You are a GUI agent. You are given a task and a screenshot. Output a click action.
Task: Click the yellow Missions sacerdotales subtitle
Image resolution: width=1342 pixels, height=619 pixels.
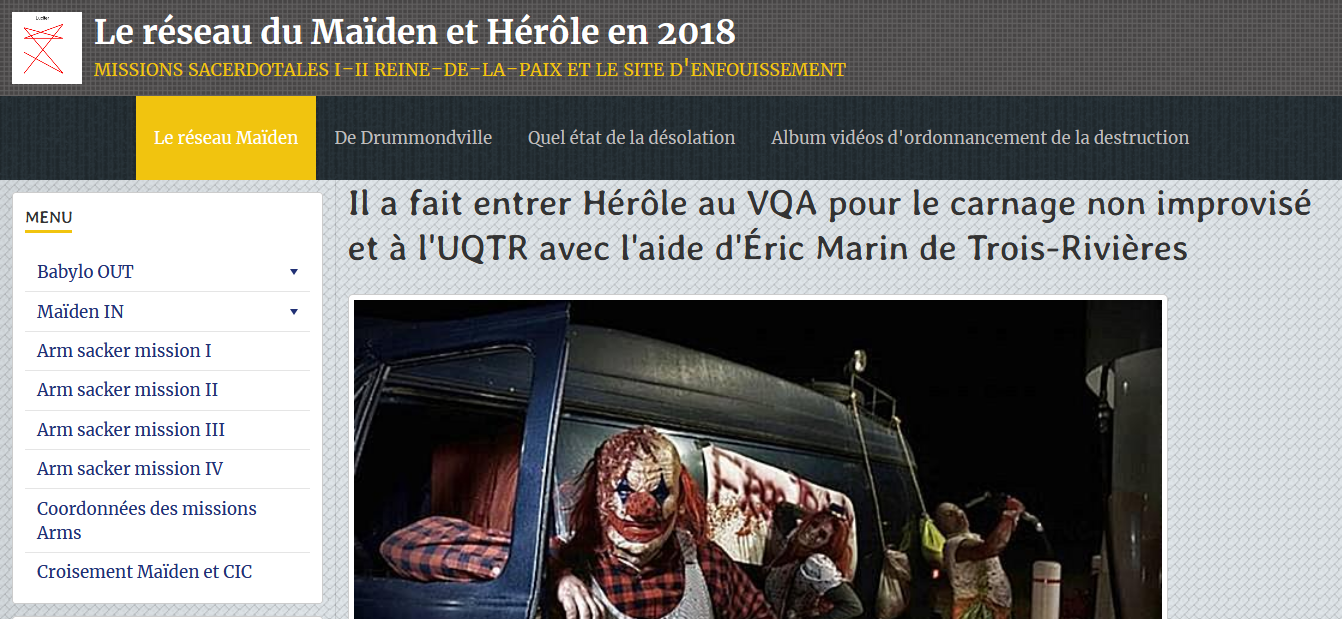(x=470, y=70)
